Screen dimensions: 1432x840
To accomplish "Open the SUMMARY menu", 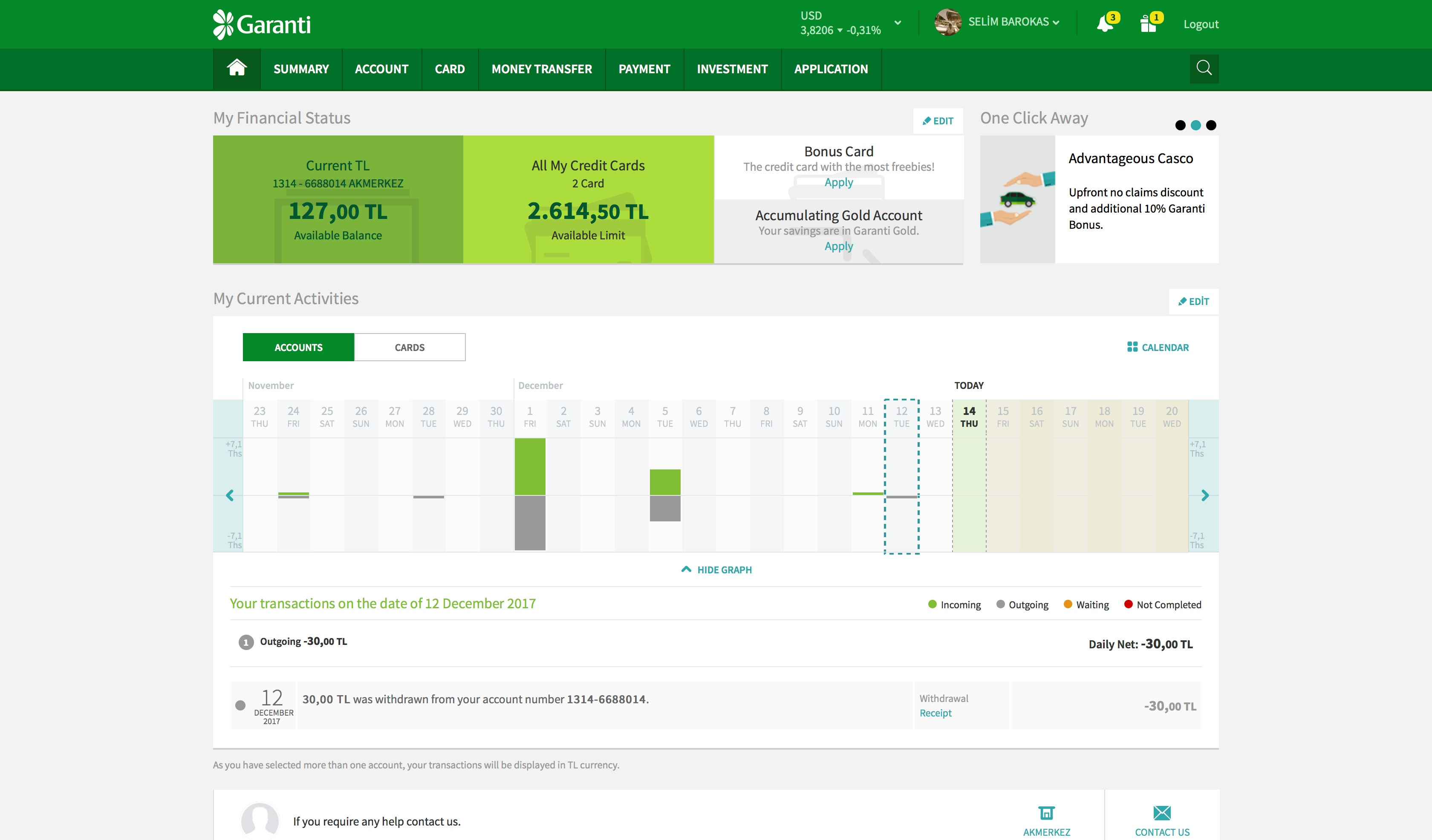I will pyautogui.click(x=300, y=69).
